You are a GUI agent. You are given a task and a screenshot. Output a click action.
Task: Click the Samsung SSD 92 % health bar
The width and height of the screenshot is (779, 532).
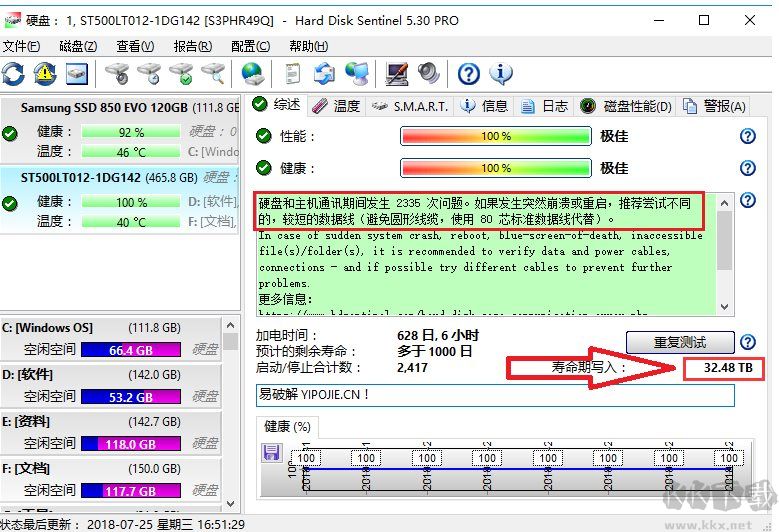131,132
